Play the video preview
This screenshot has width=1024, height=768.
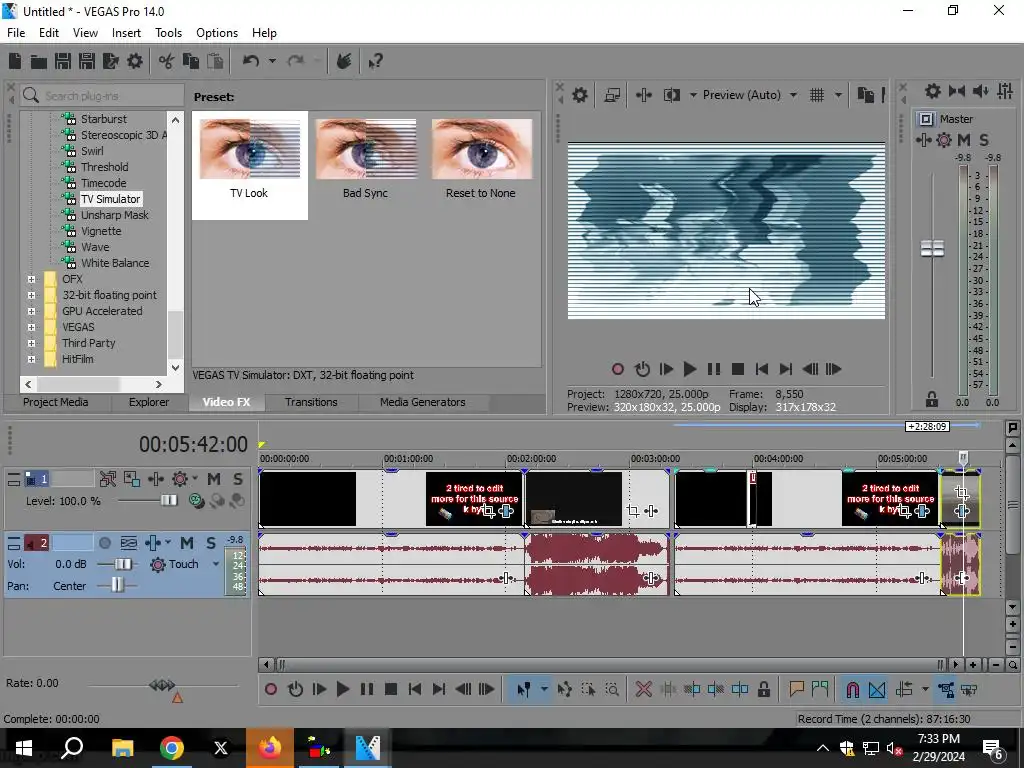[690, 369]
